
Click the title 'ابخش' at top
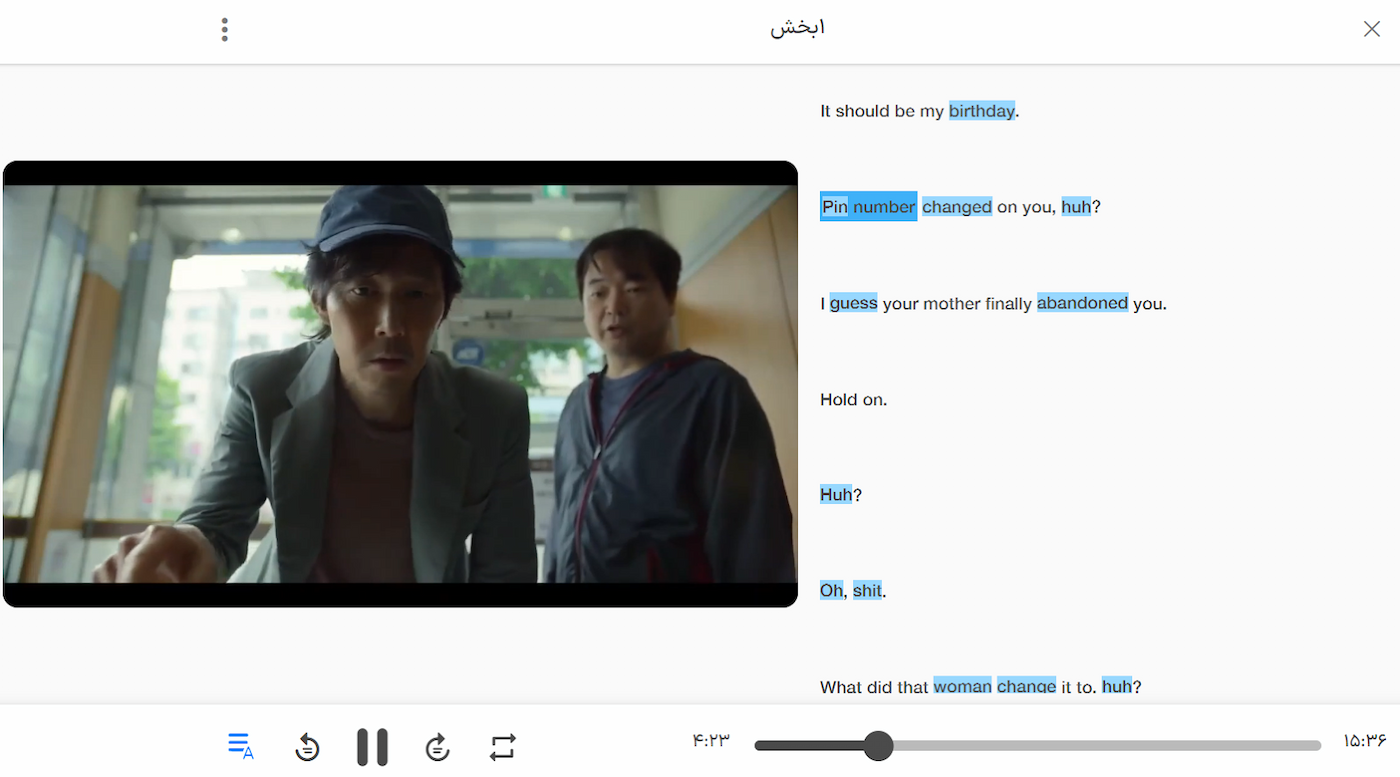tap(797, 28)
